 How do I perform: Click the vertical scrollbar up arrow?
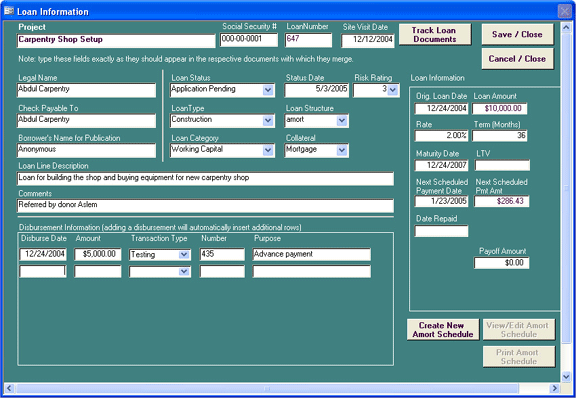pyautogui.click(x=566, y=27)
